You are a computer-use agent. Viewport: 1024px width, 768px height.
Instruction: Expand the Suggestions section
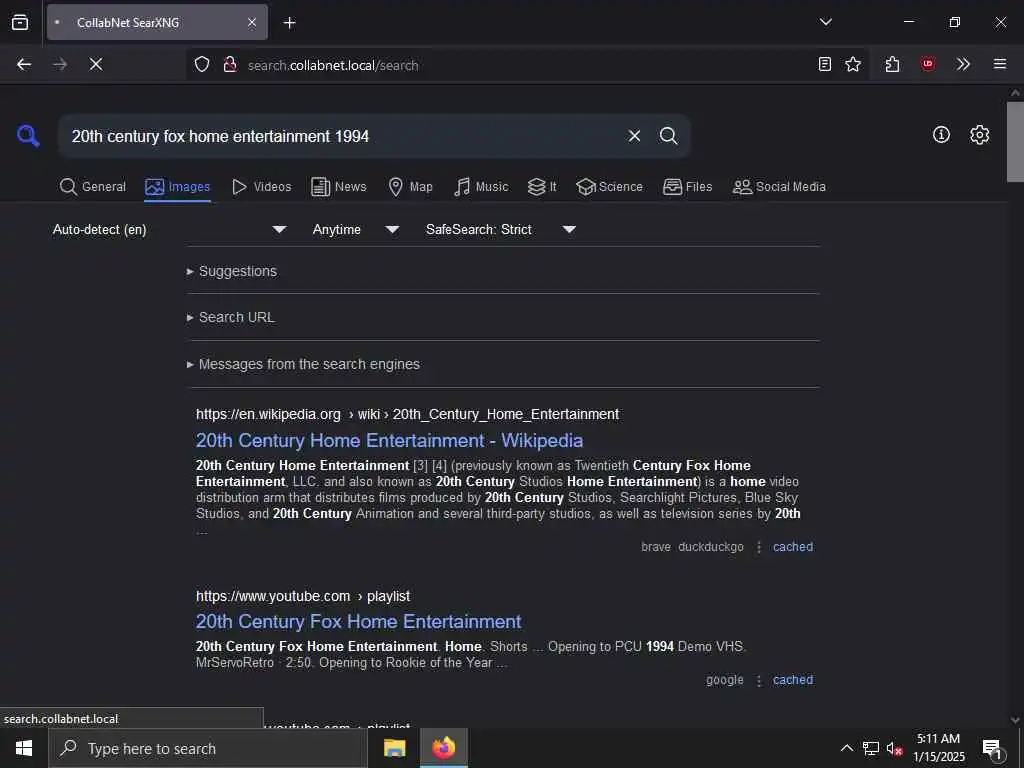[x=232, y=271]
